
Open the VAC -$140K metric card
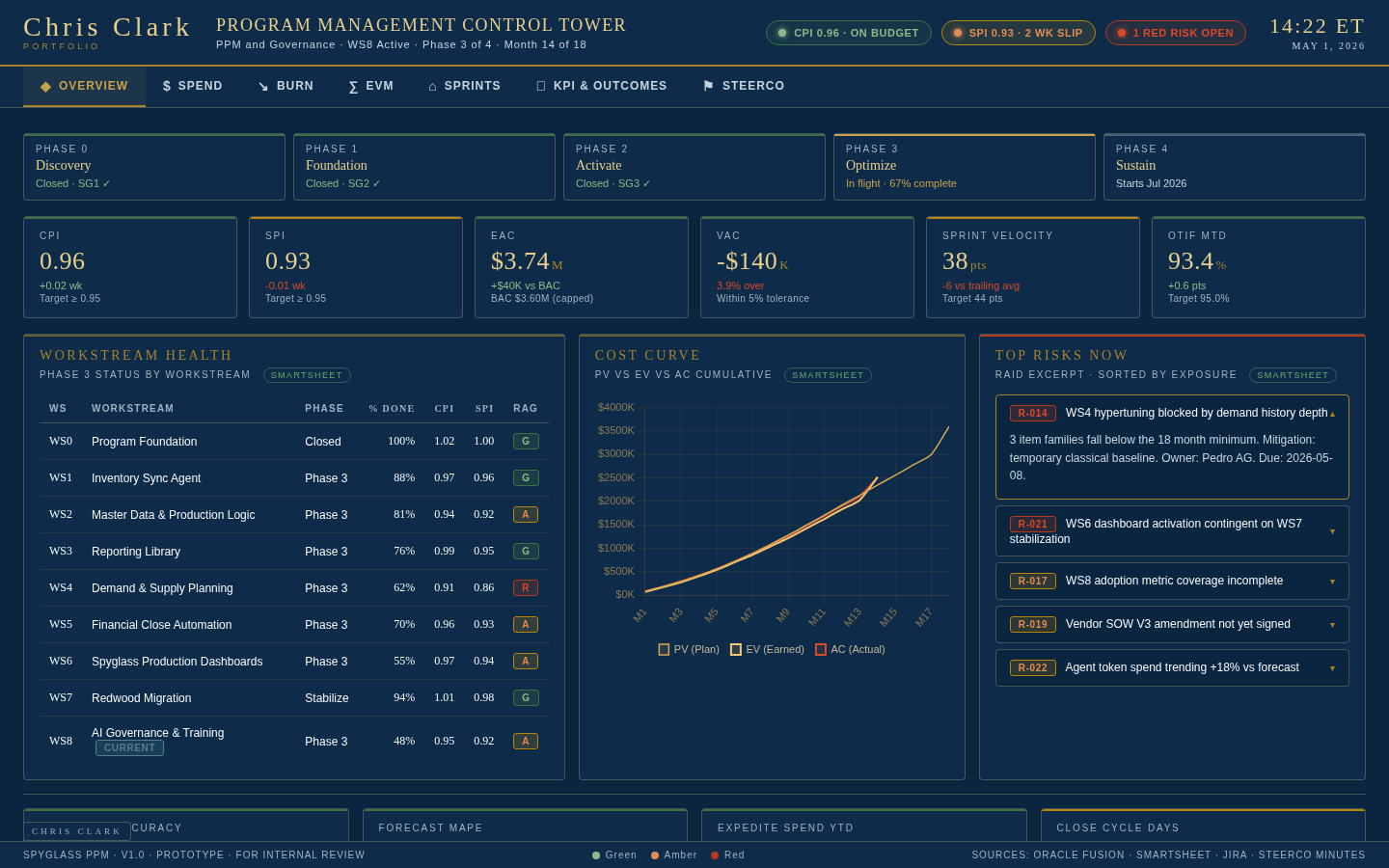[x=807, y=267]
